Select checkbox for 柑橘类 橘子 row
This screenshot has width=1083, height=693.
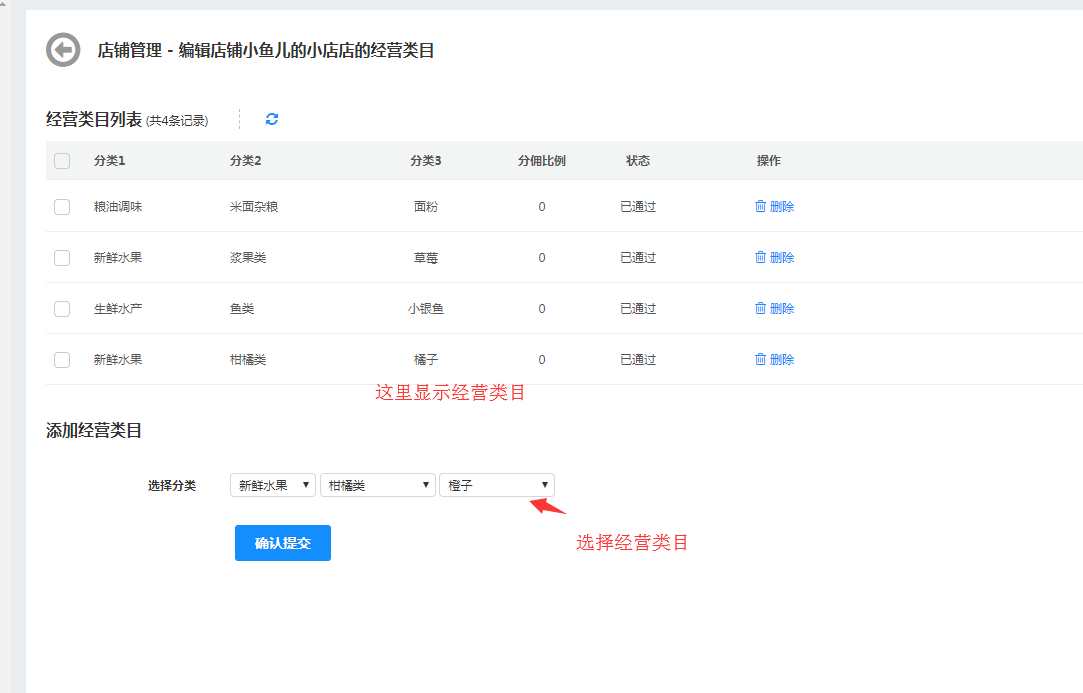(62, 360)
